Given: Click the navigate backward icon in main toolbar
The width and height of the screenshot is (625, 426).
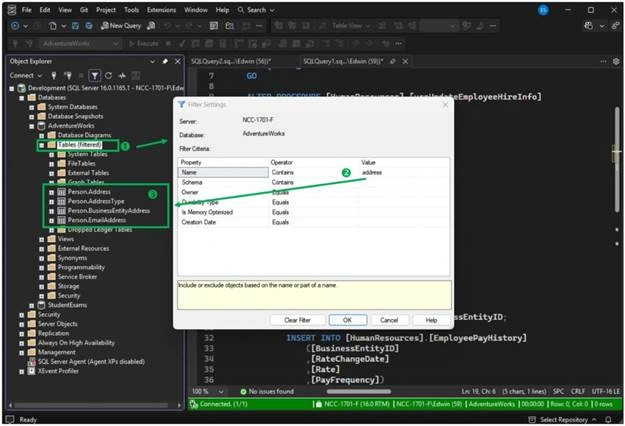Looking at the screenshot, I should point(15,26).
